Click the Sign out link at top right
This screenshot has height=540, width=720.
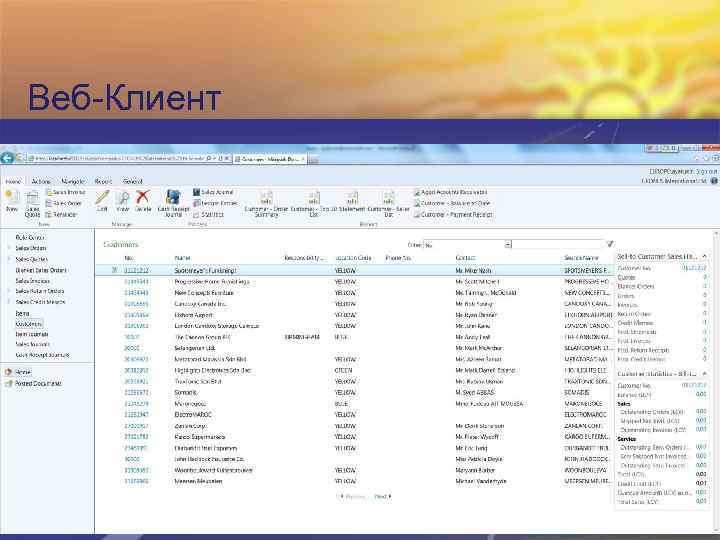pyautogui.click(x=706, y=171)
